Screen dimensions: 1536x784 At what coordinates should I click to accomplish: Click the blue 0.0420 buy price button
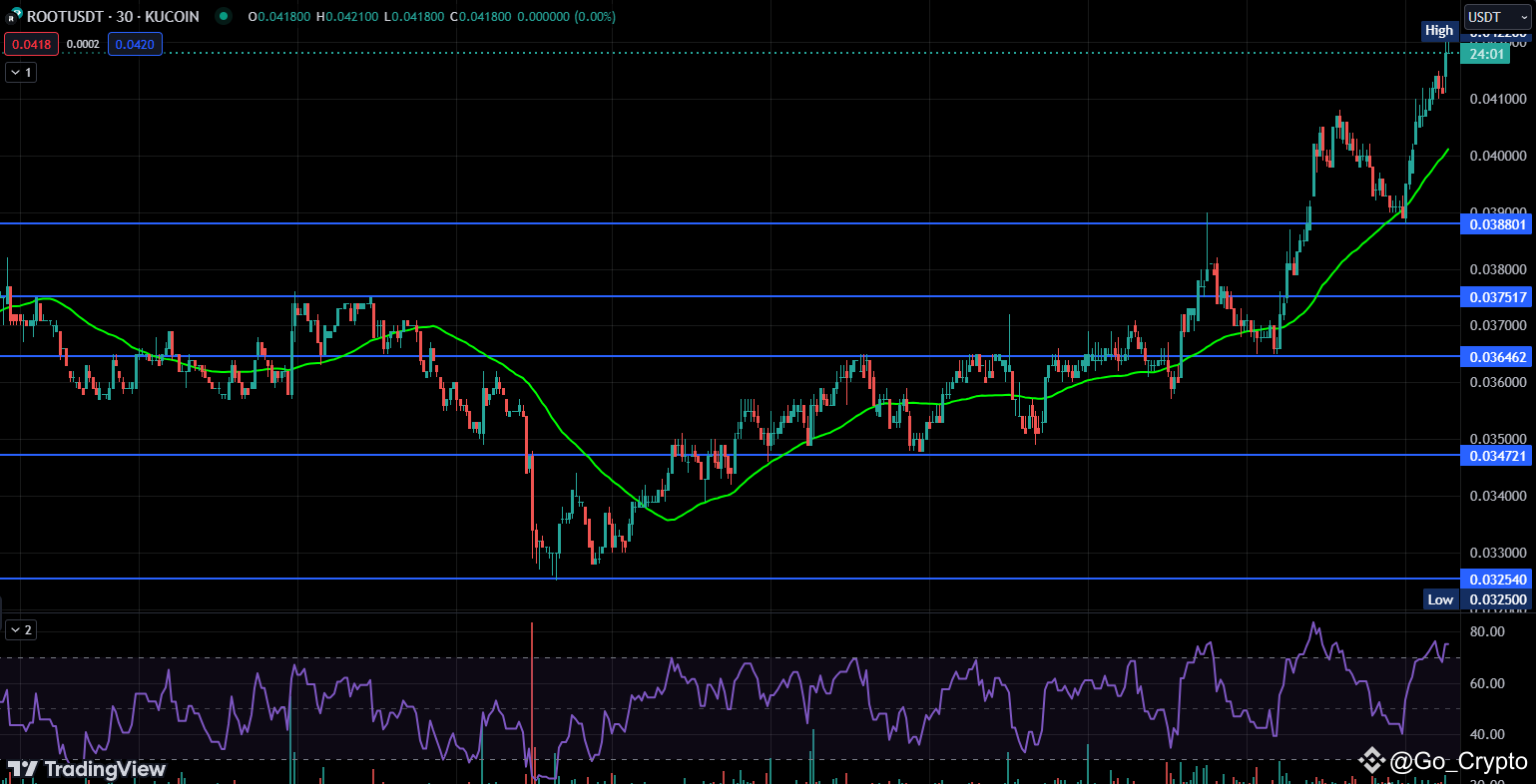pyautogui.click(x=135, y=44)
